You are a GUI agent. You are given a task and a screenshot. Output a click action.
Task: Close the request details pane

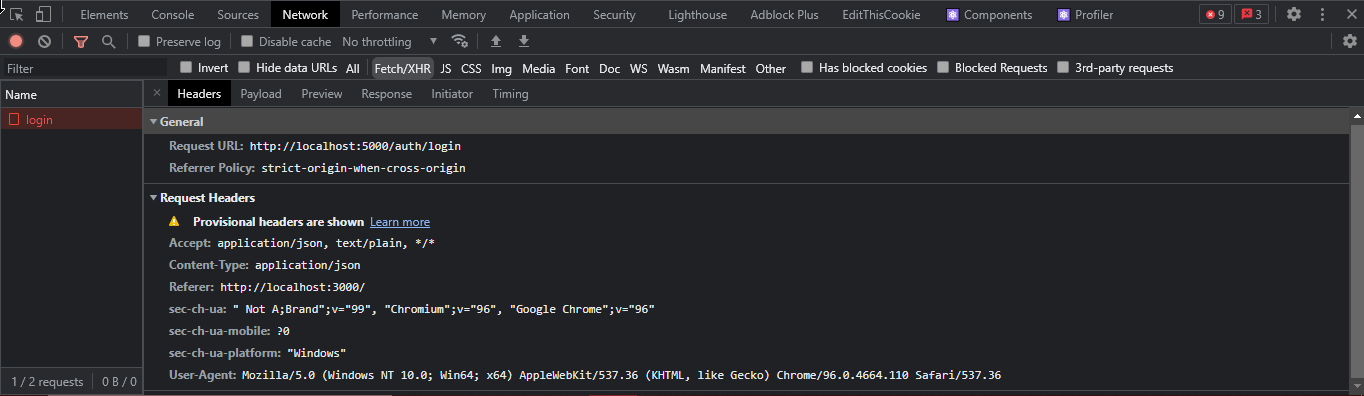tap(156, 93)
